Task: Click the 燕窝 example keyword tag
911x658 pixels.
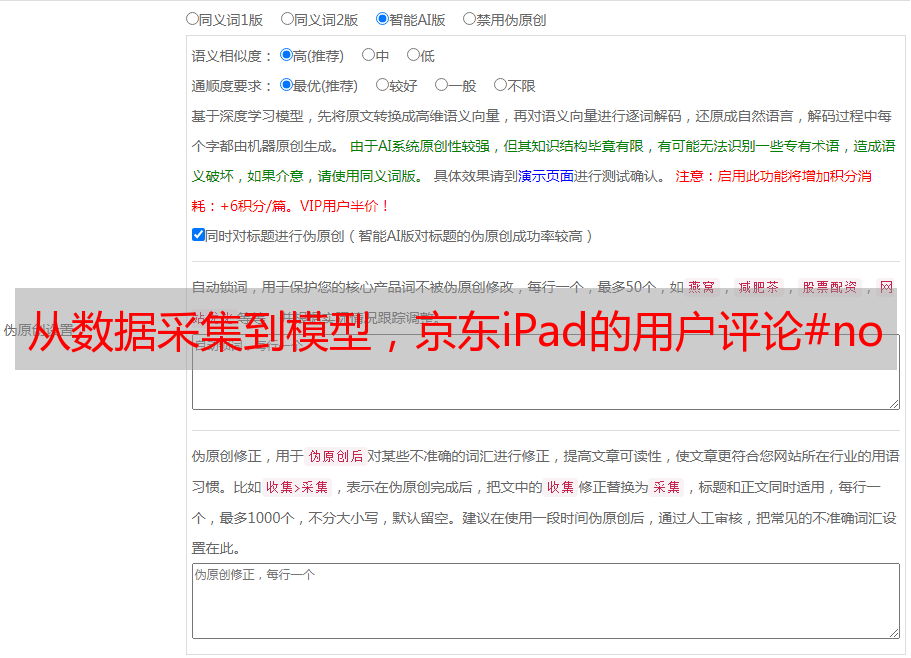Action: click(702, 287)
